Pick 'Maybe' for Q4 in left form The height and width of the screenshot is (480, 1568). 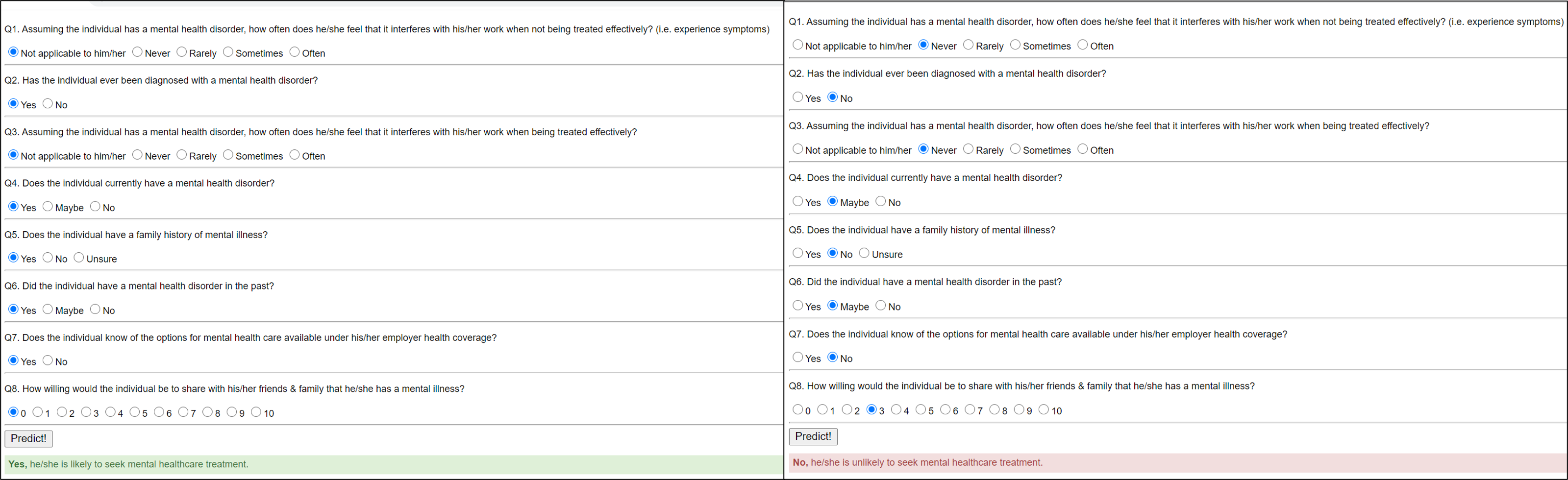tap(48, 207)
